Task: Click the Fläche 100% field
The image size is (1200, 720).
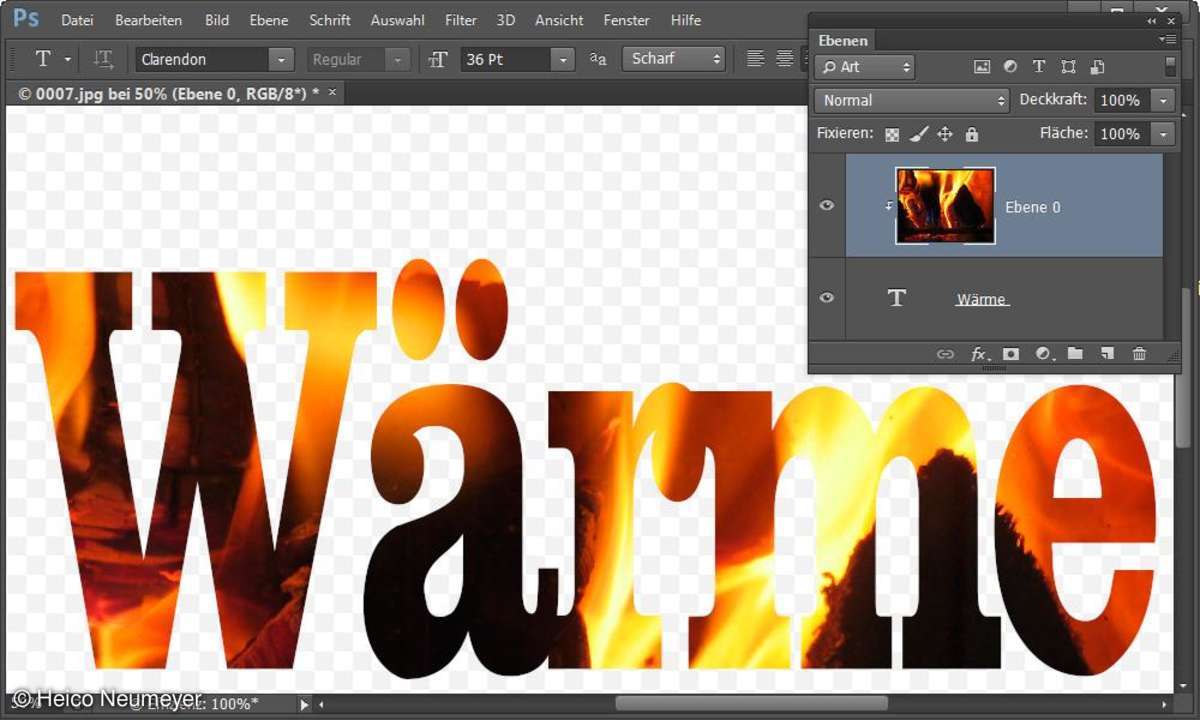Action: (x=1122, y=133)
